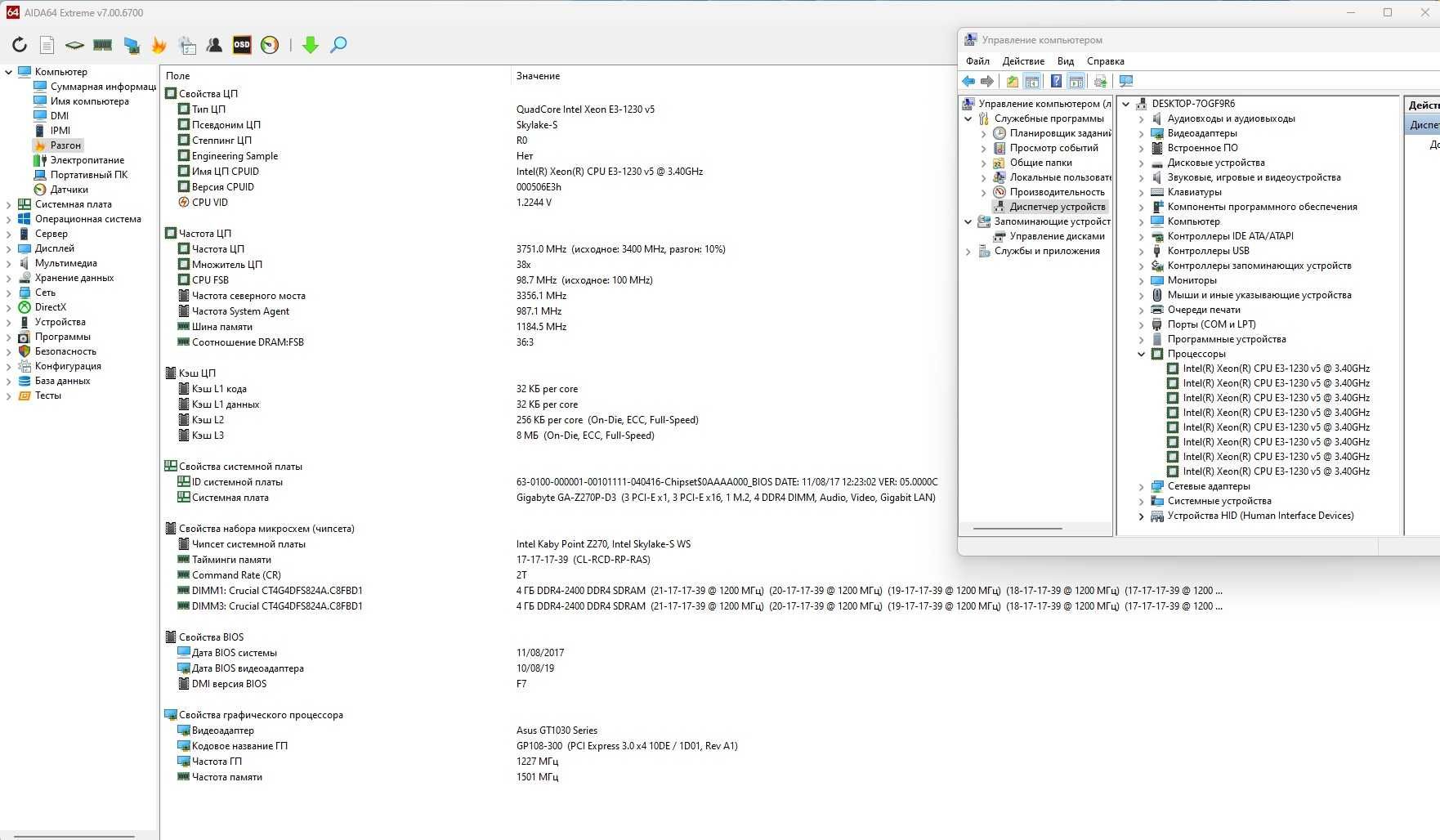
Task: Click the update driver icon in Computer Management toolbar
Action: tap(1101, 81)
